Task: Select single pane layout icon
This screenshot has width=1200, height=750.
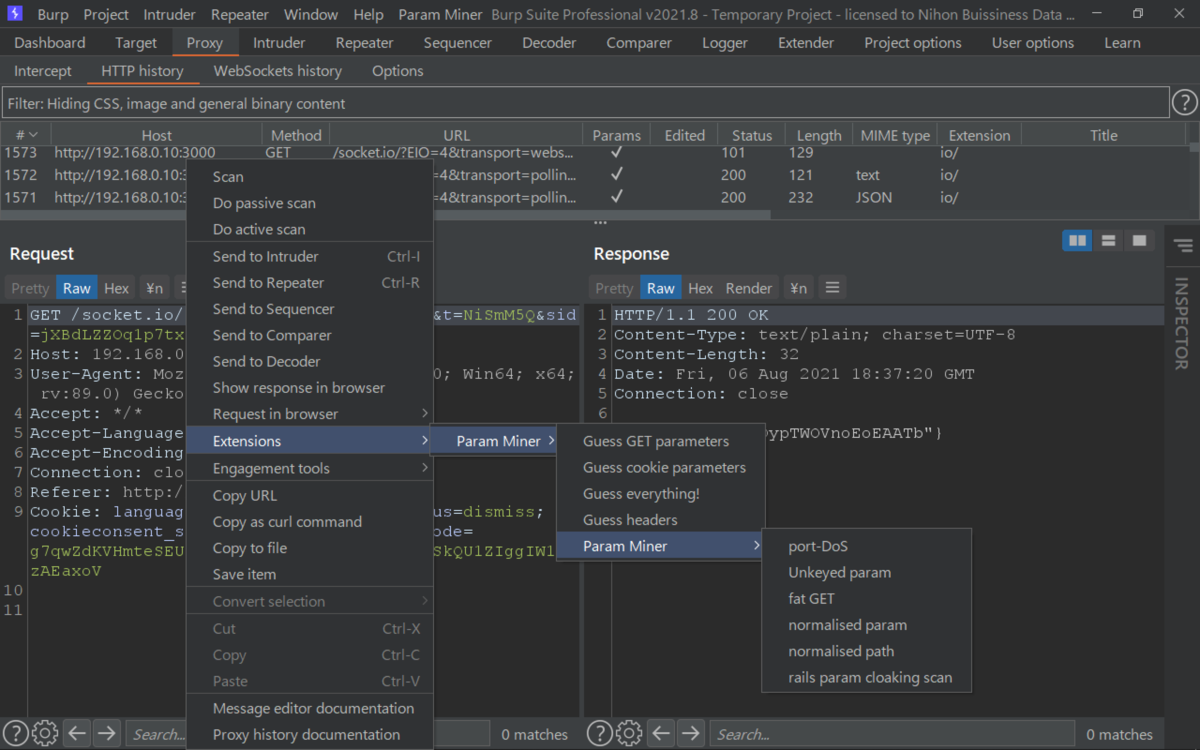Action: (1138, 240)
